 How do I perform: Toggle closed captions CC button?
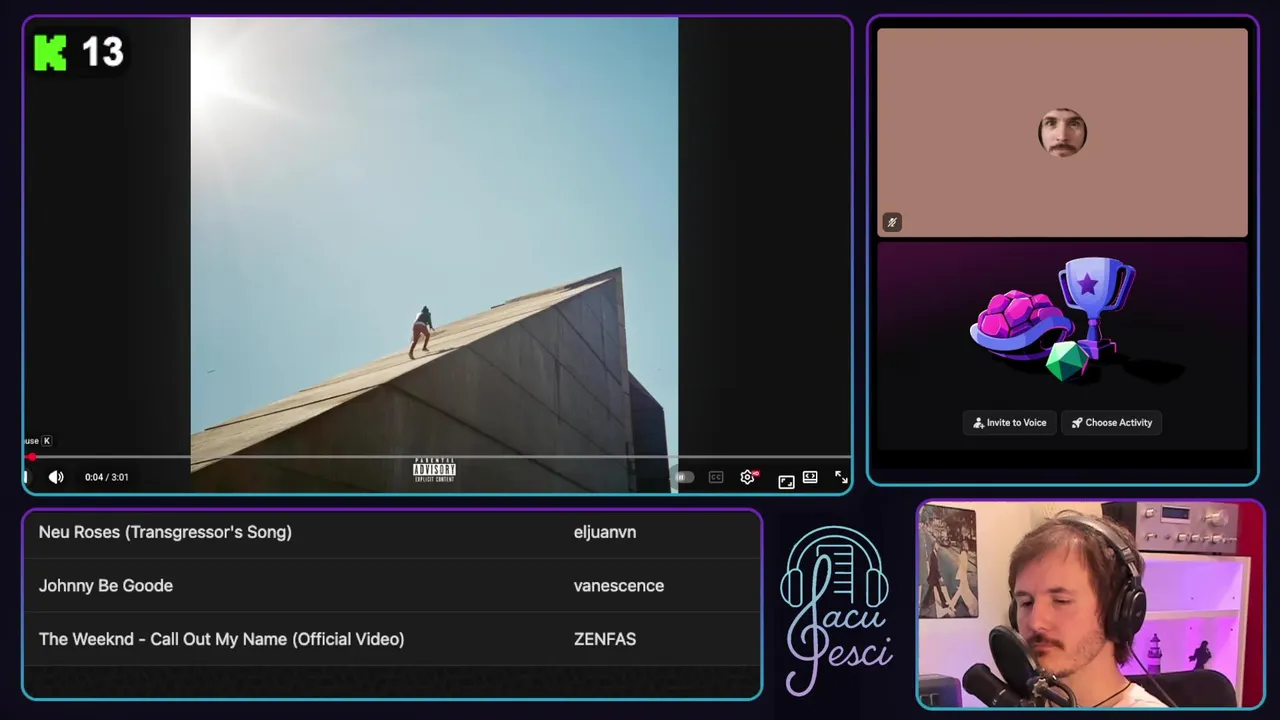click(x=716, y=477)
